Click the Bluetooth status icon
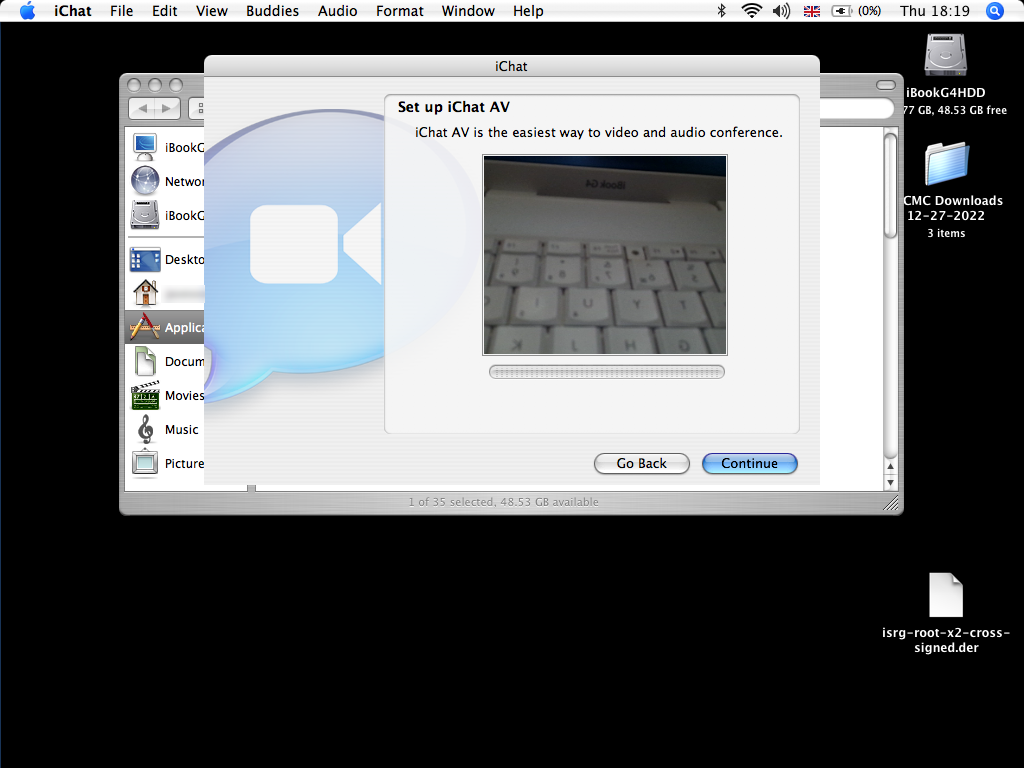 pyautogui.click(x=722, y=10)
